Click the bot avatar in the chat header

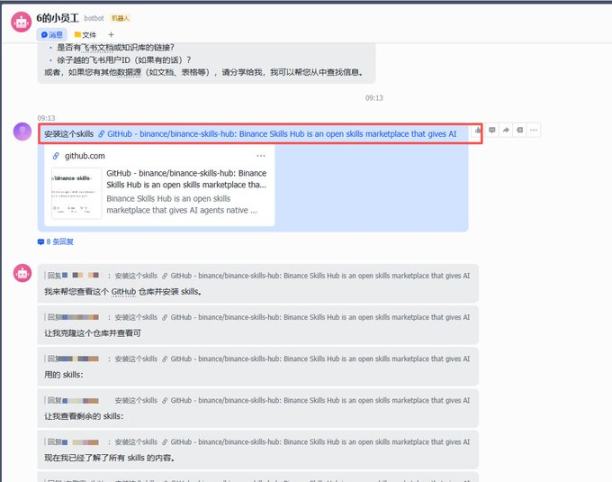(19, 24)
